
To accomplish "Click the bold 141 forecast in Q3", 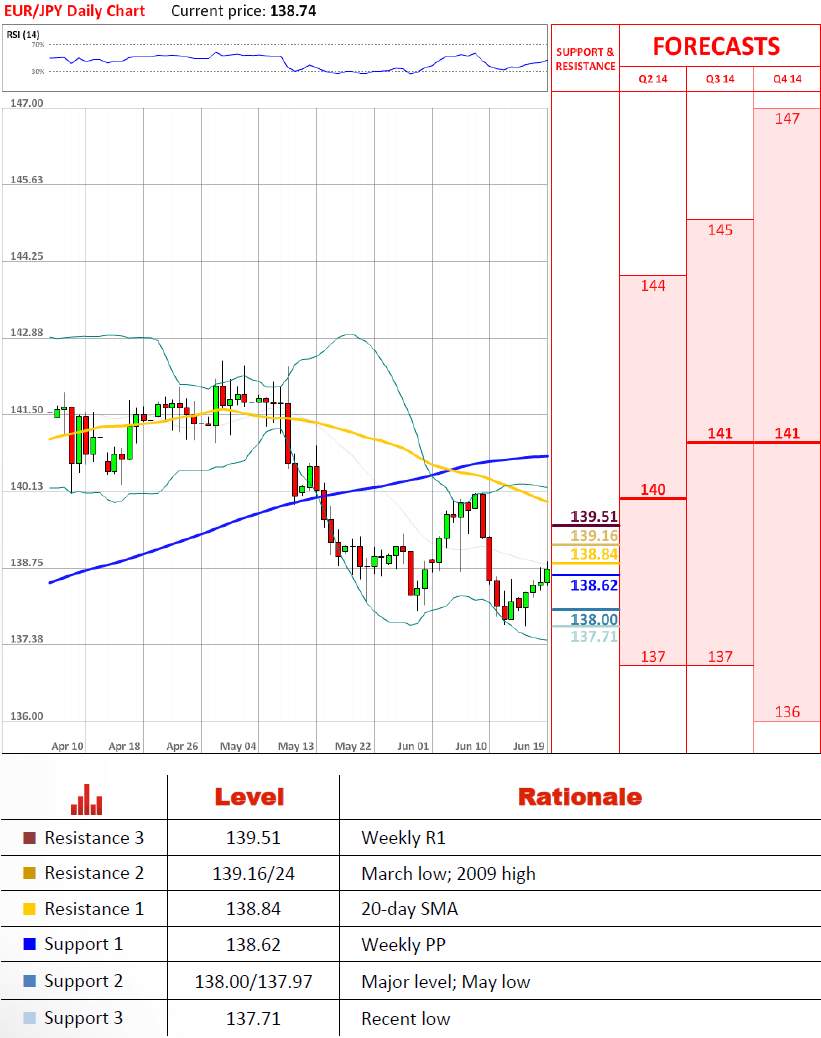I will [x=720, y=434].
